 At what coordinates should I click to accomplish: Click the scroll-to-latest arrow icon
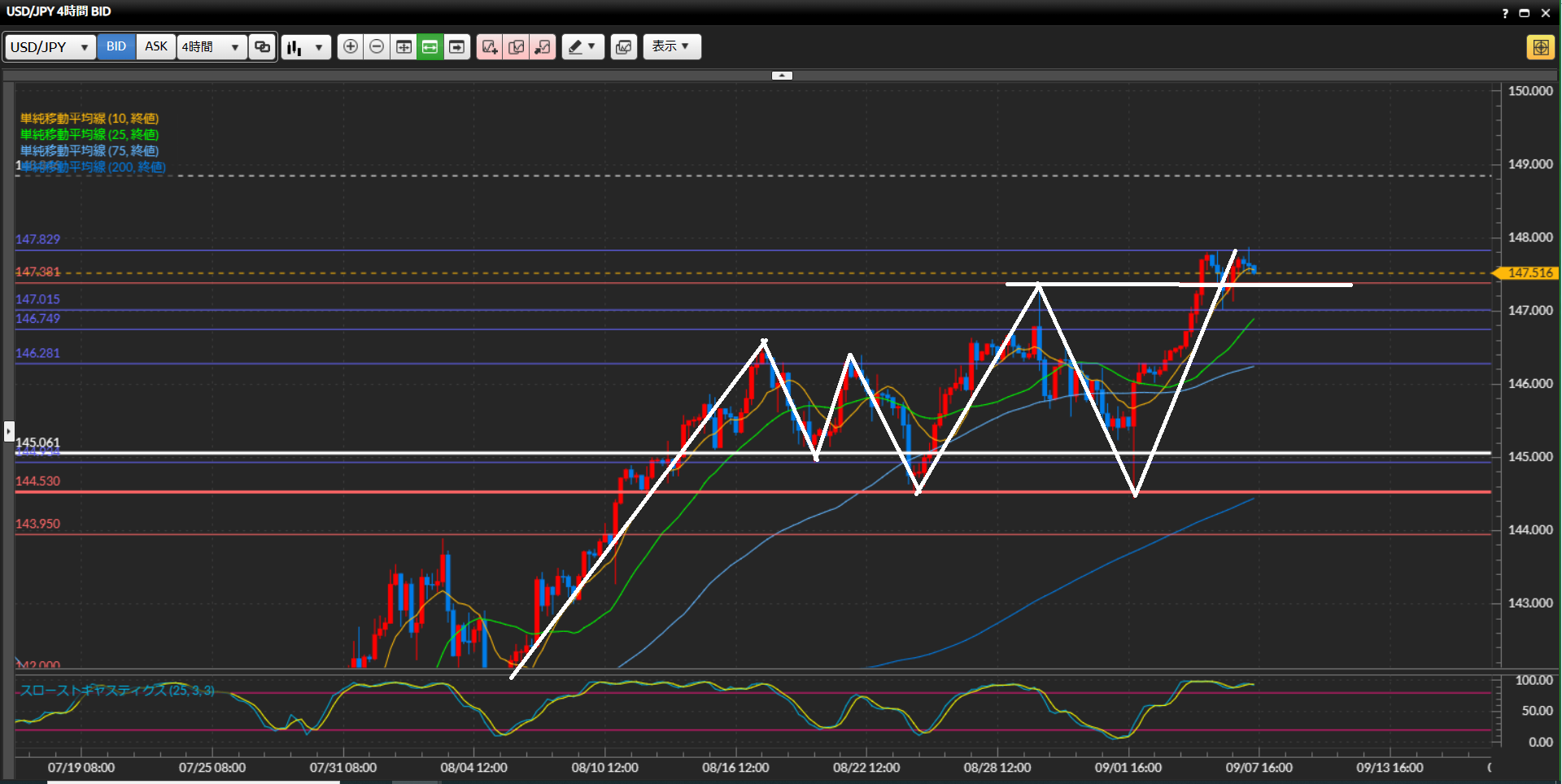point(457,47)
